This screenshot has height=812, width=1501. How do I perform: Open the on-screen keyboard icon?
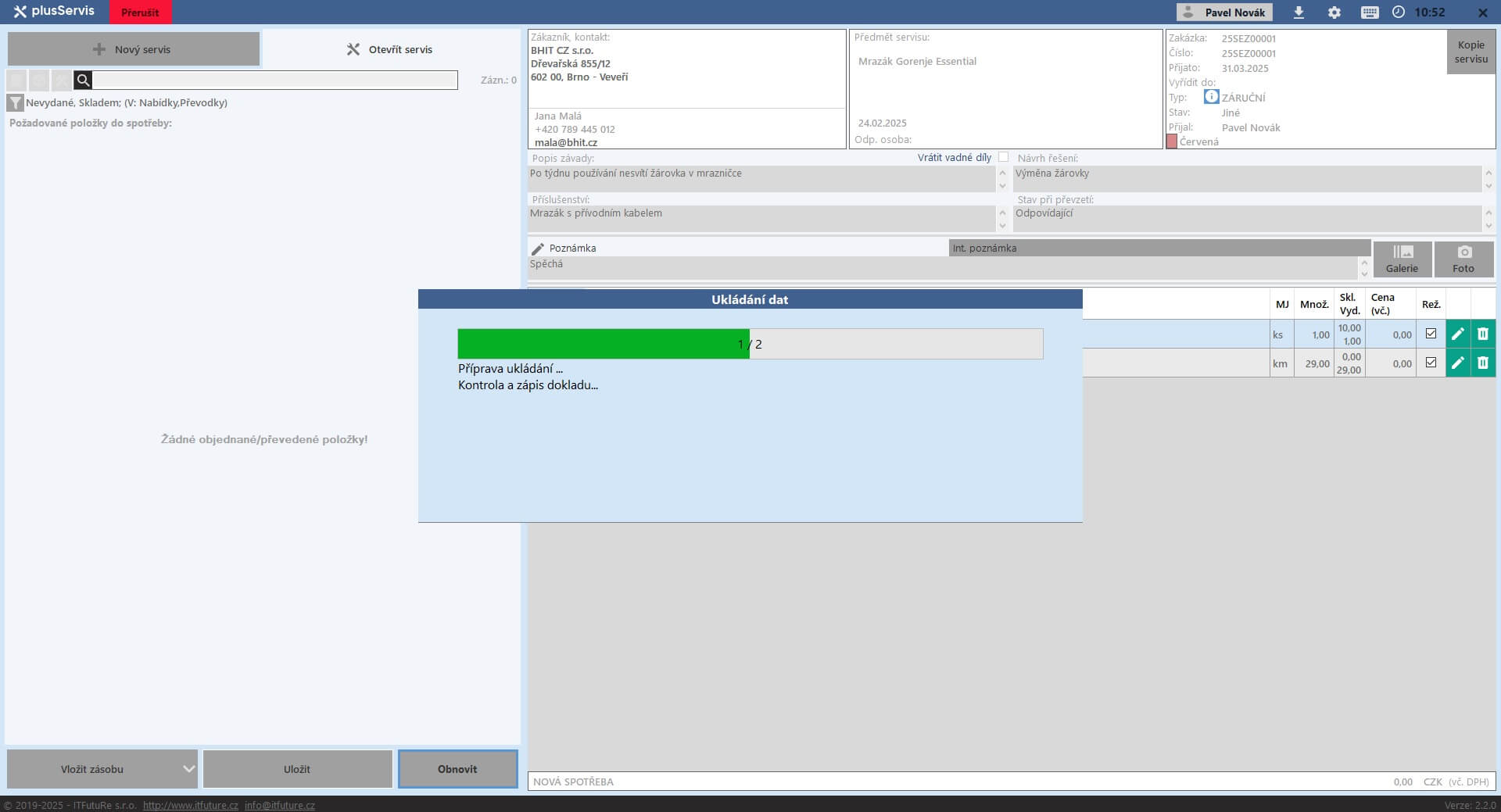(x=1370, y=13)
